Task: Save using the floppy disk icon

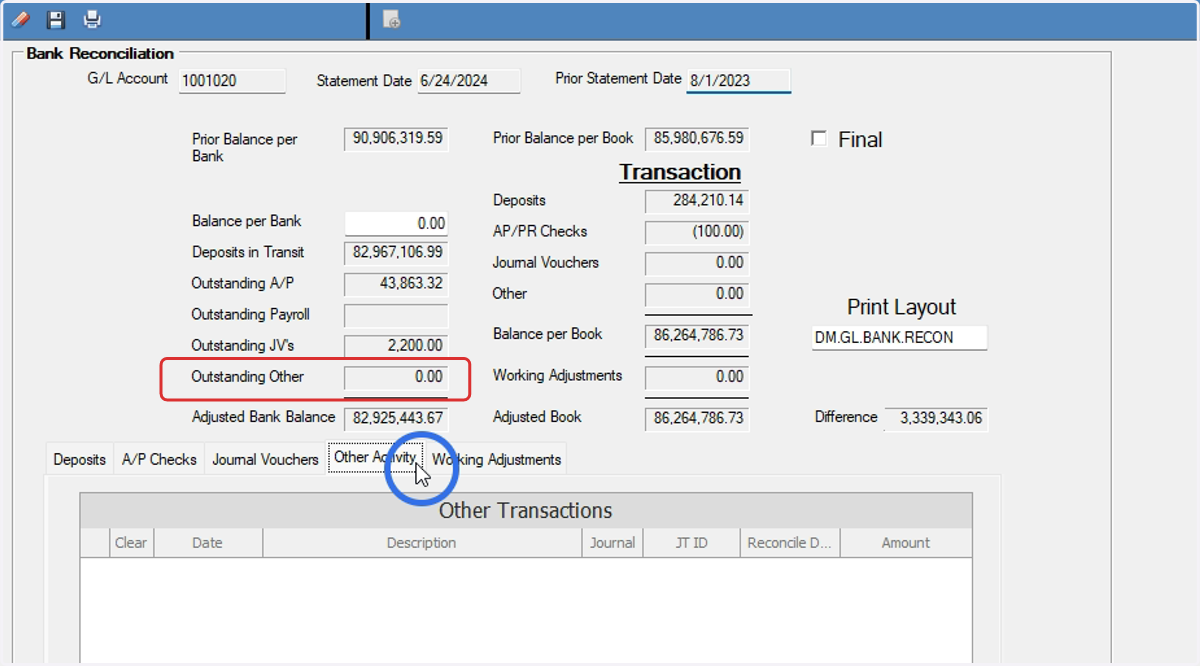Action: tap(56, 19)
